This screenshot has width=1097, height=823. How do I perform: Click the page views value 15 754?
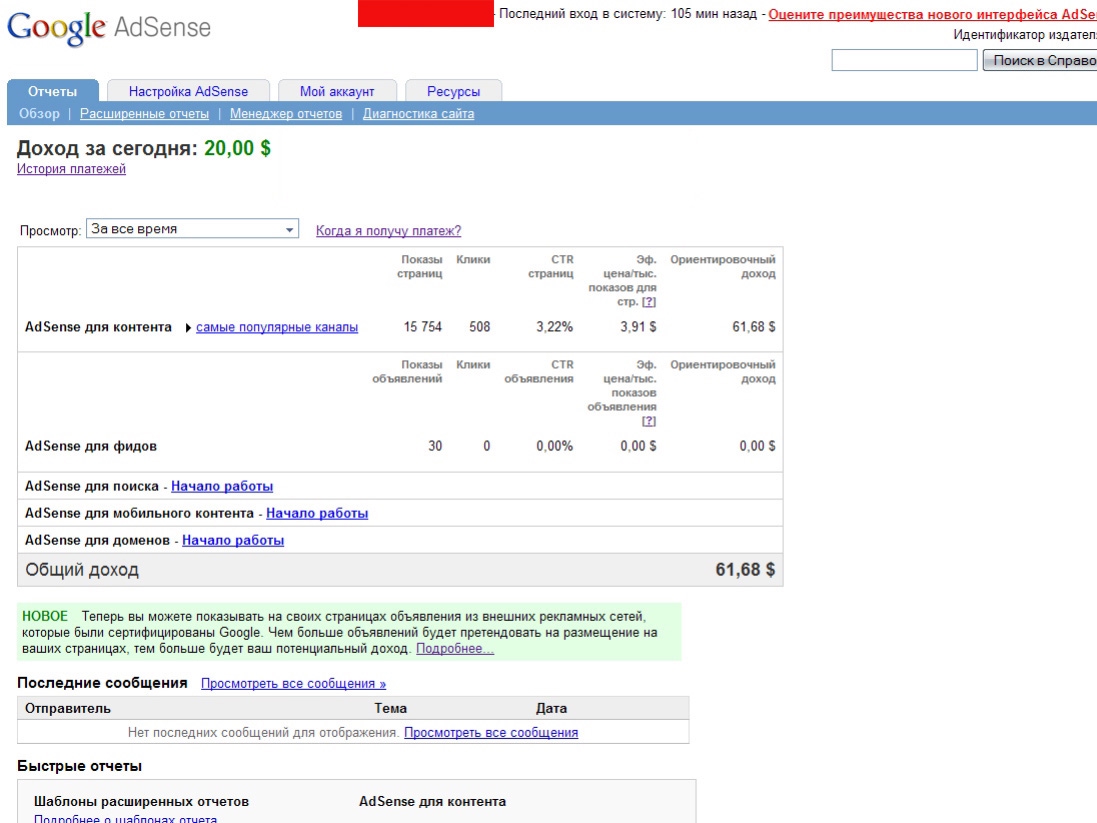pos(423,327)
